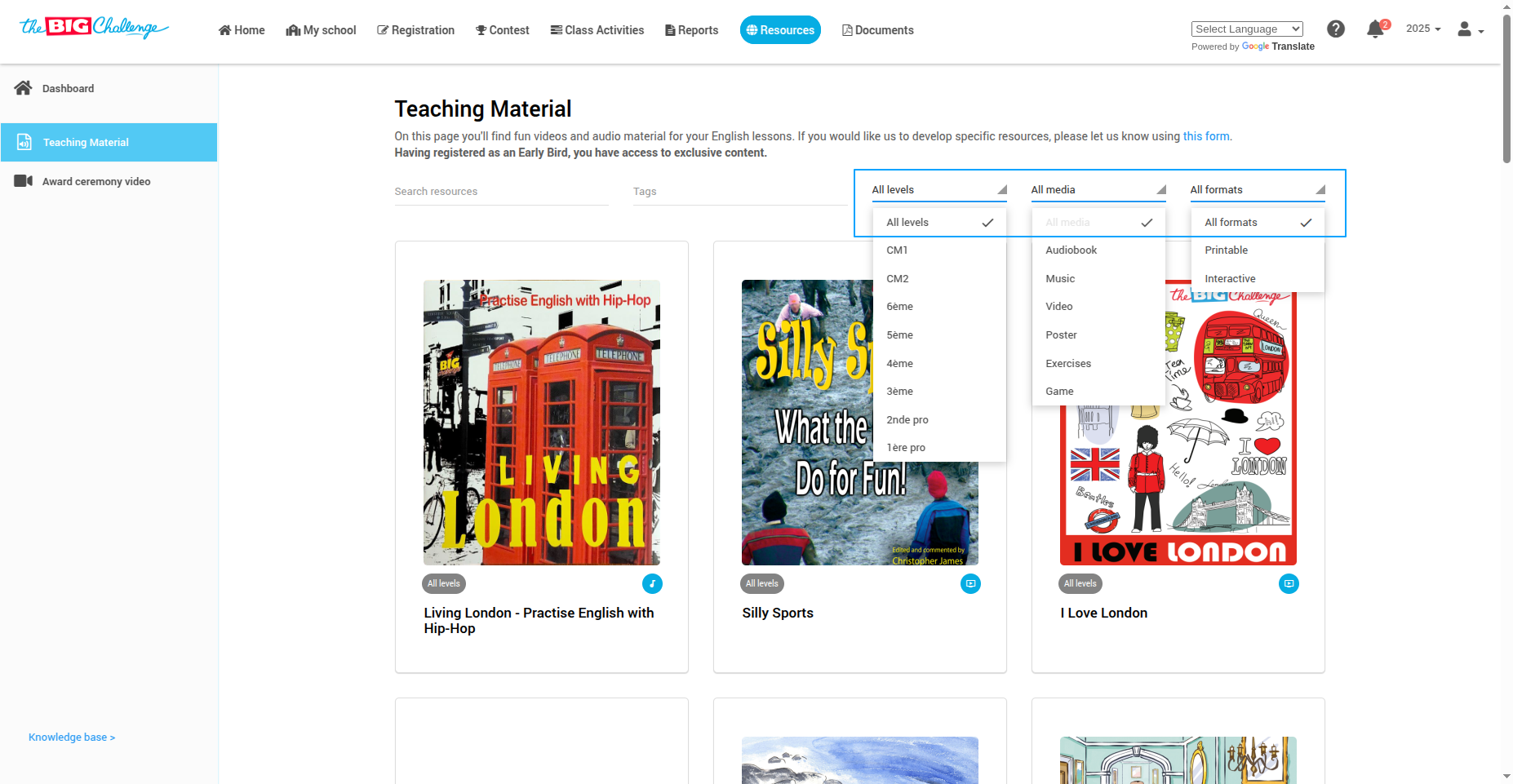1513x784 pixels.
Task: Open the 'Silly Sports' title
Action: 778,613
